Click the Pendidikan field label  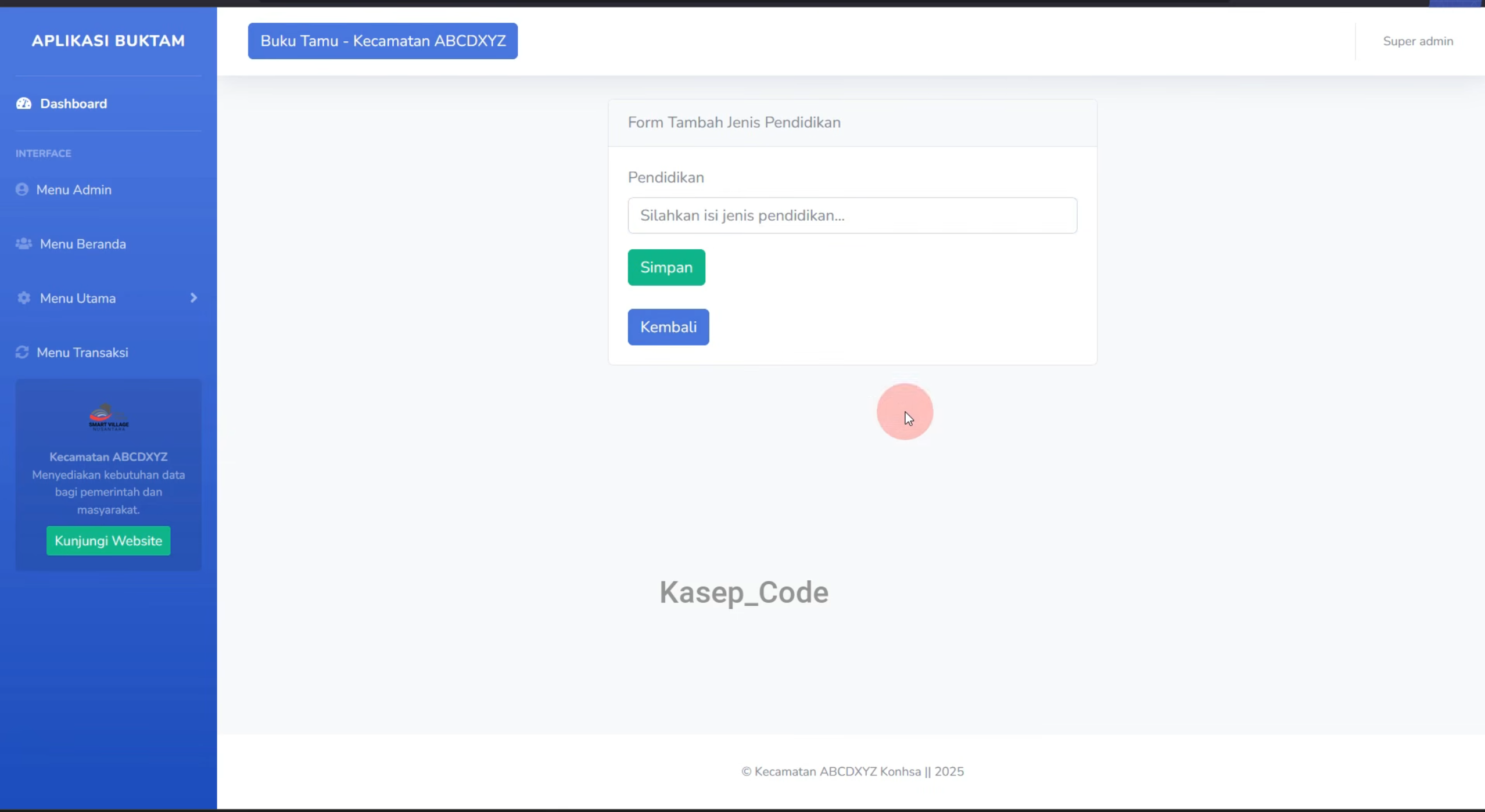[x=666, y=177]
